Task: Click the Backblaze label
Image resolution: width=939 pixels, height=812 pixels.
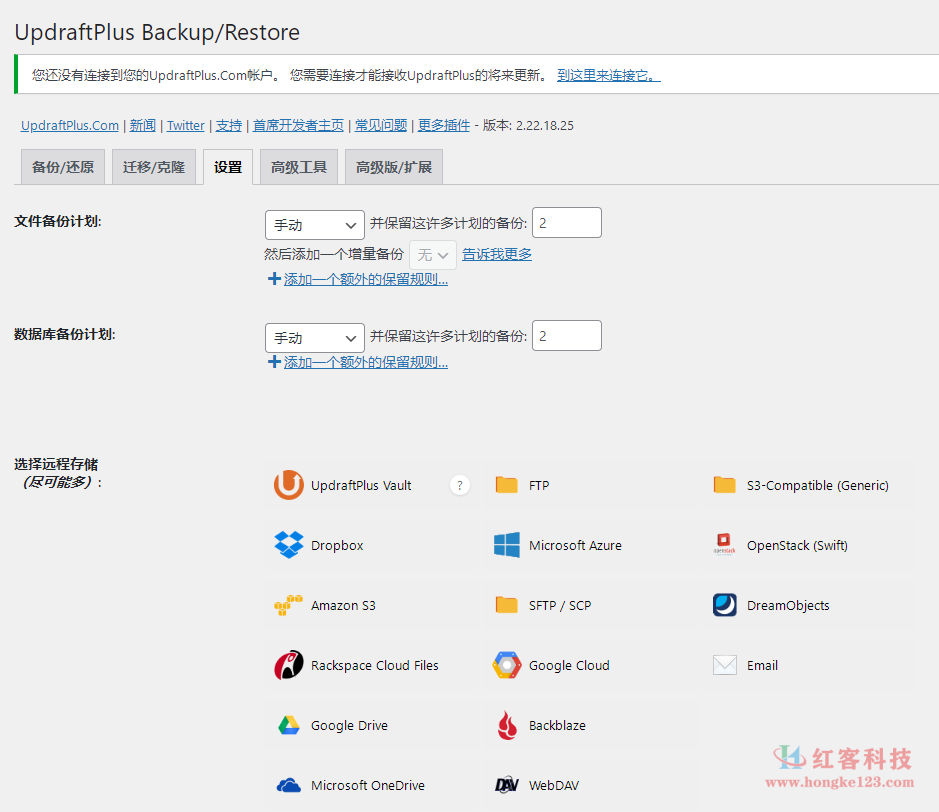Action: 557,726
